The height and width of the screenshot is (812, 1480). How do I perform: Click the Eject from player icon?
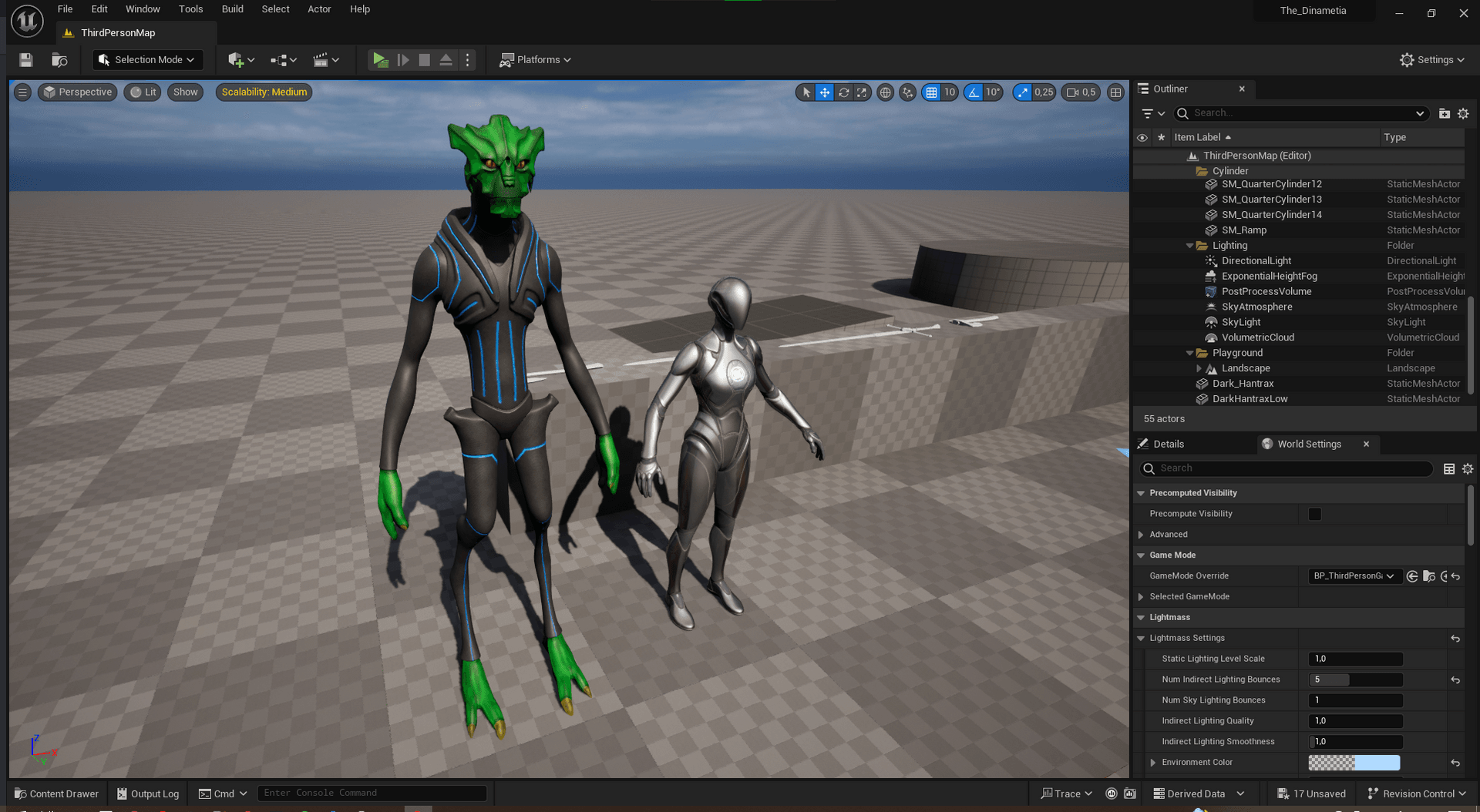point(446,59)
